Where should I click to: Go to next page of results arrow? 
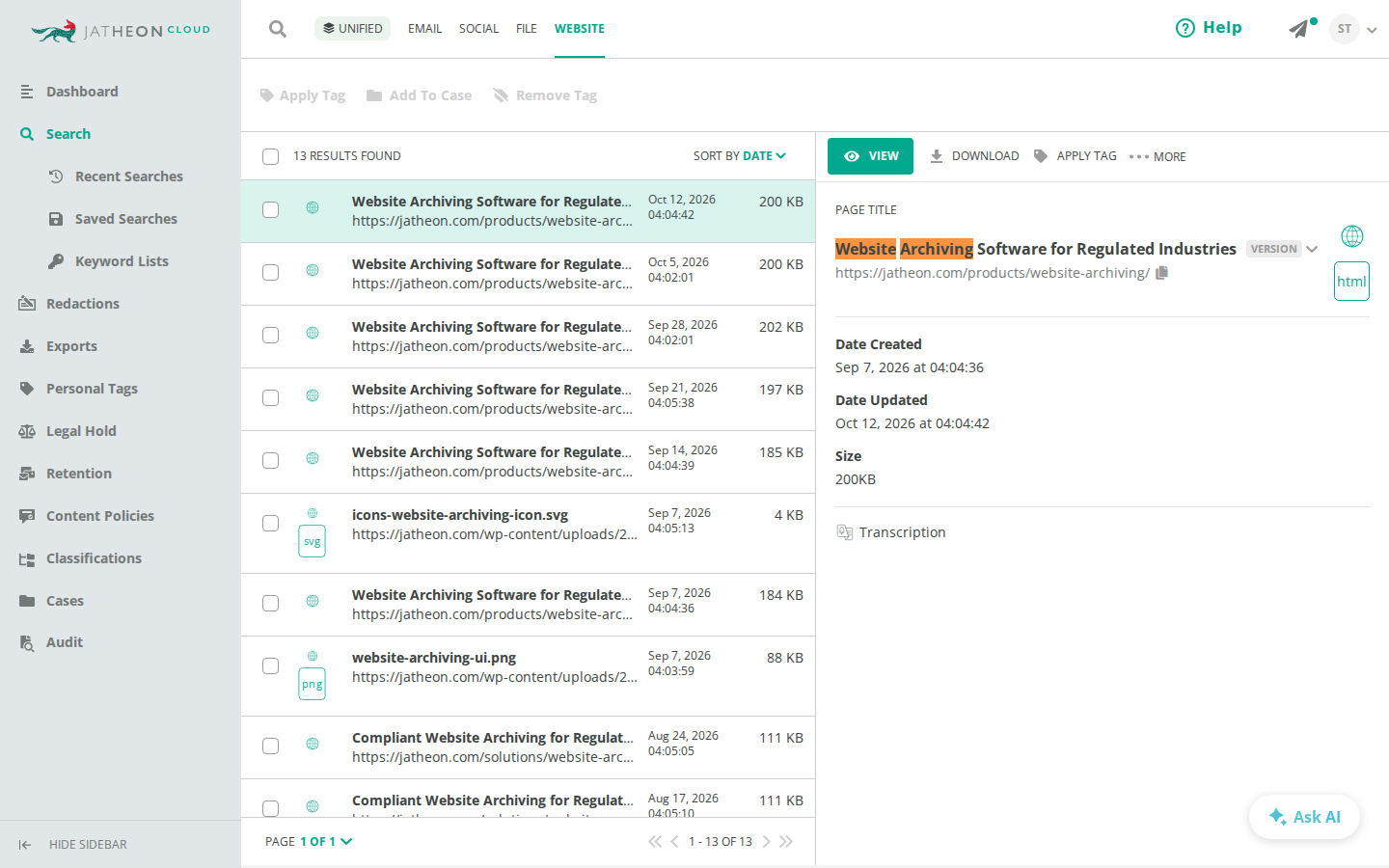pyautogui.click(x=767, y=842)
